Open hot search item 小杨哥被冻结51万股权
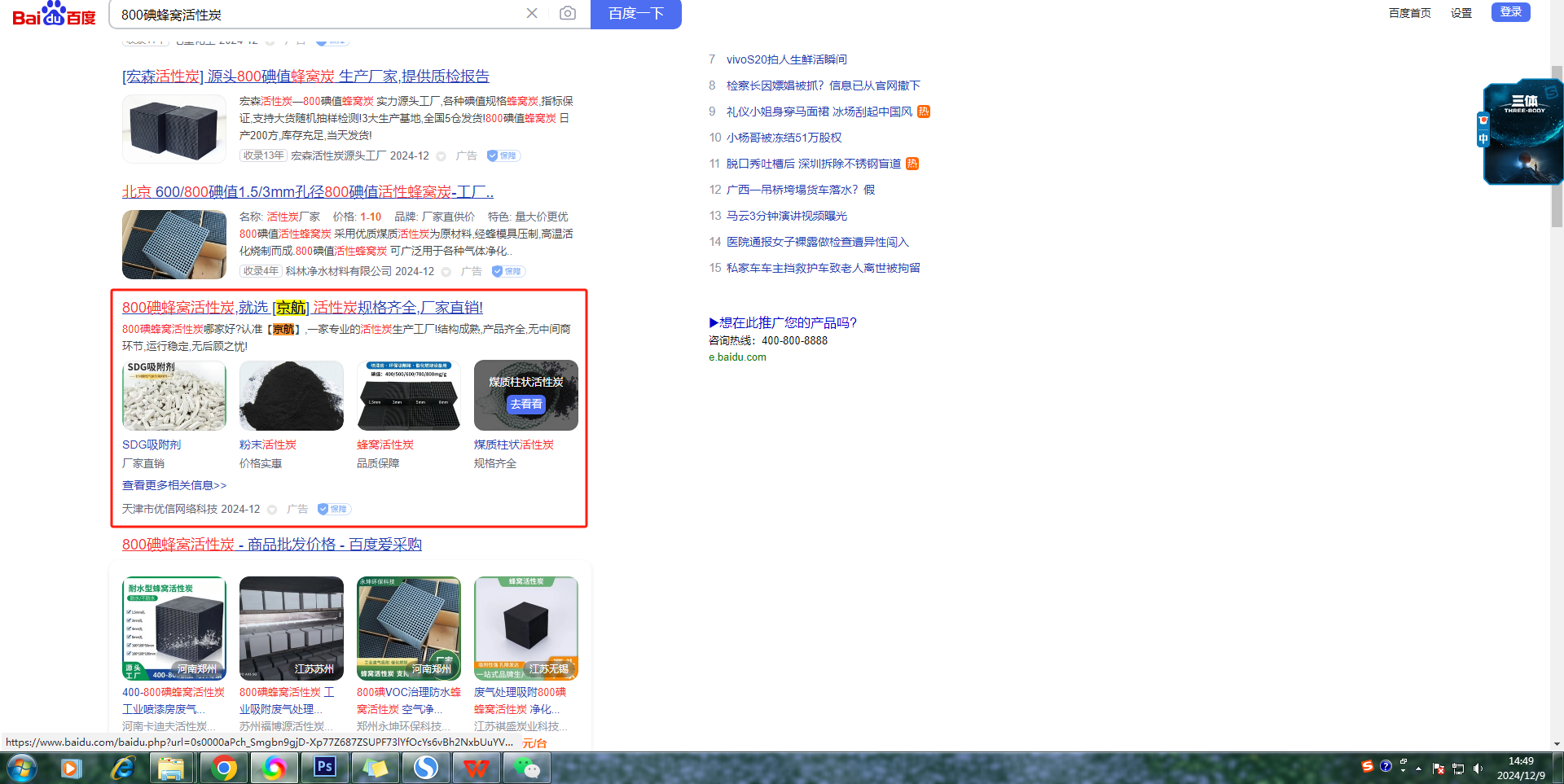This screenshot has height=784, width=1564. [x=784, y=138]
